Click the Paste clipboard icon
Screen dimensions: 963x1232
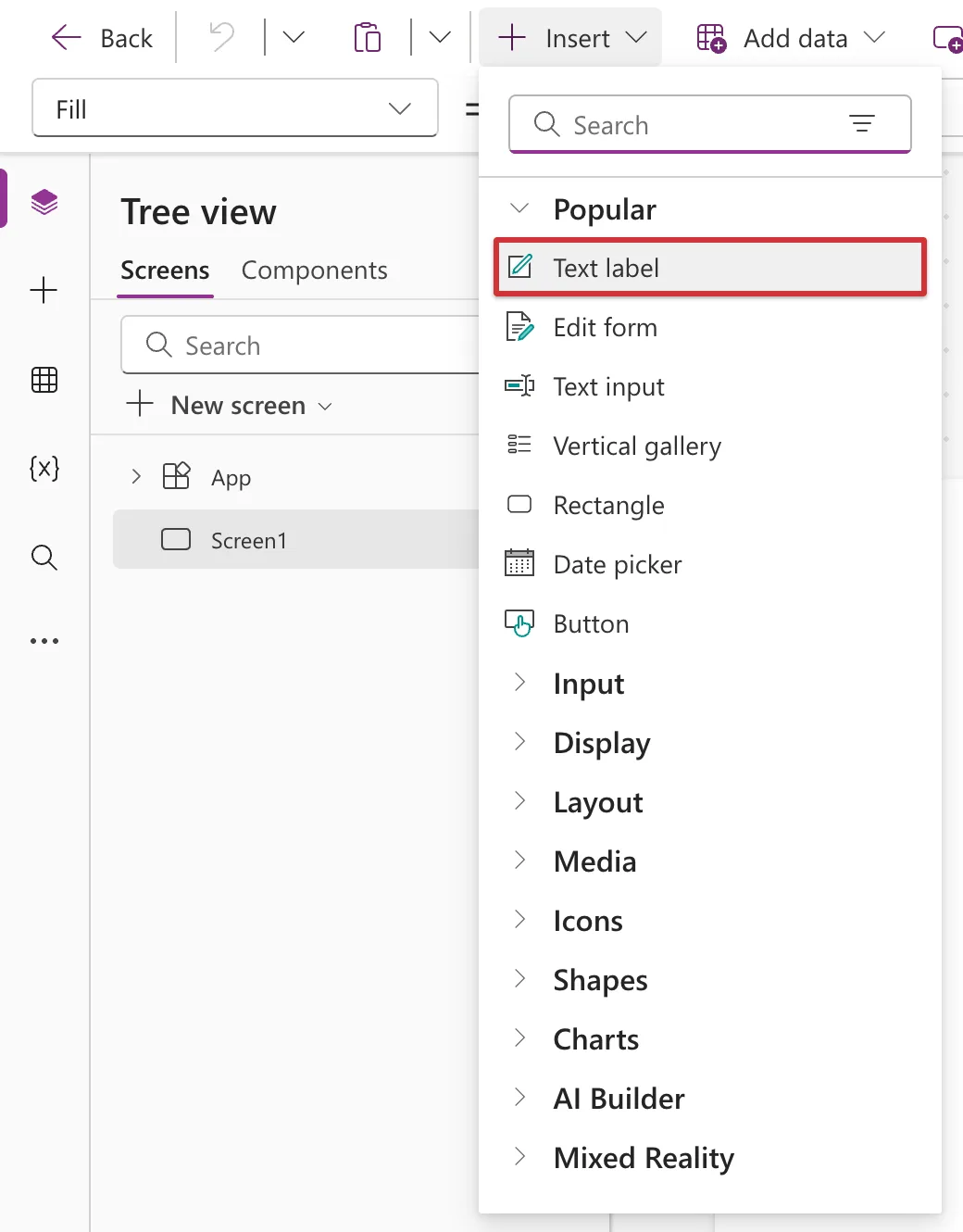point(368,38)
